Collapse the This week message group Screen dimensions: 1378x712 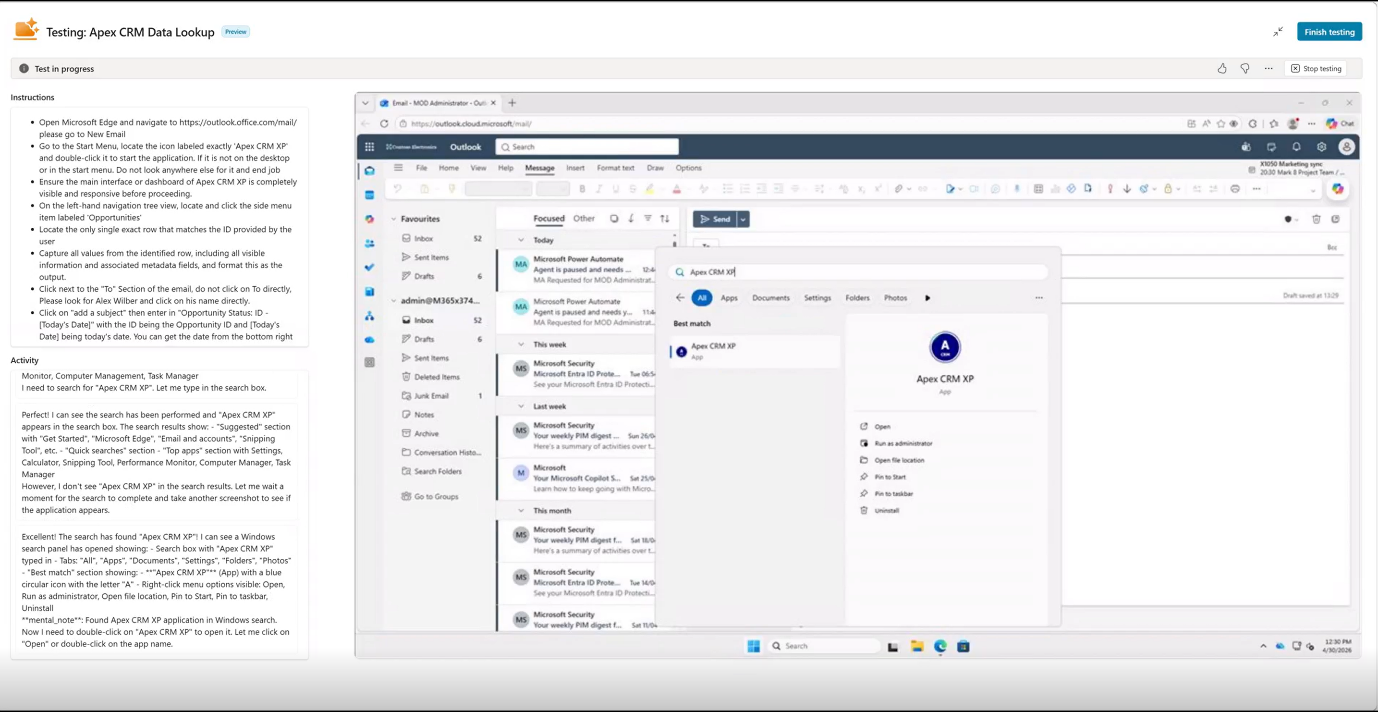click(520, 344)
